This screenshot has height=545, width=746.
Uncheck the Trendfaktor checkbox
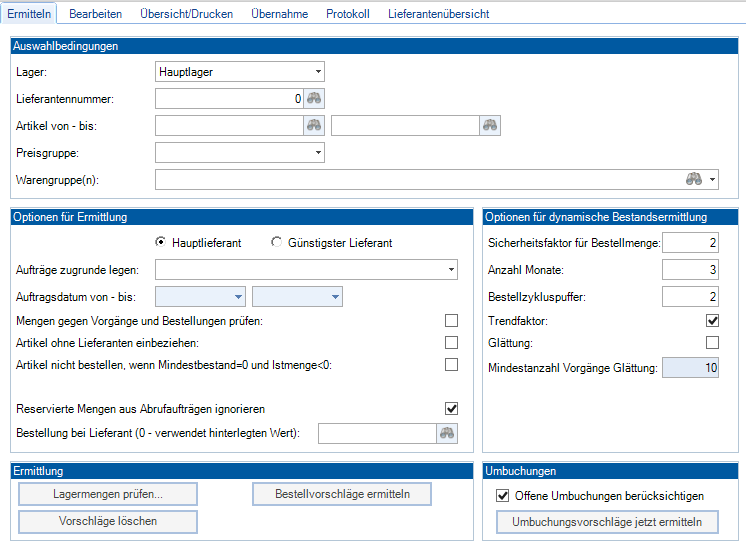(x=712, y=320)
